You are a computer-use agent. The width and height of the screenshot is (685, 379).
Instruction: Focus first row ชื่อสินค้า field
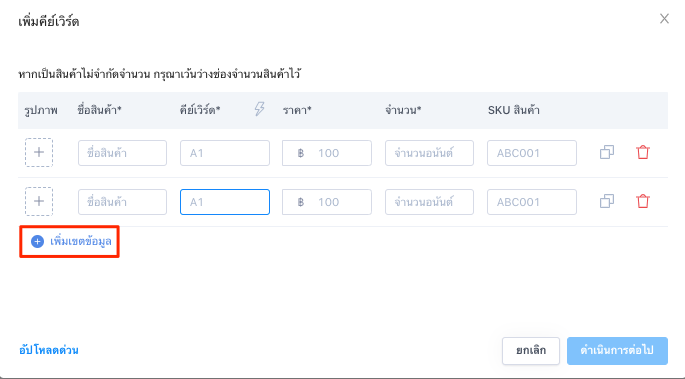[x=122, y=153]
